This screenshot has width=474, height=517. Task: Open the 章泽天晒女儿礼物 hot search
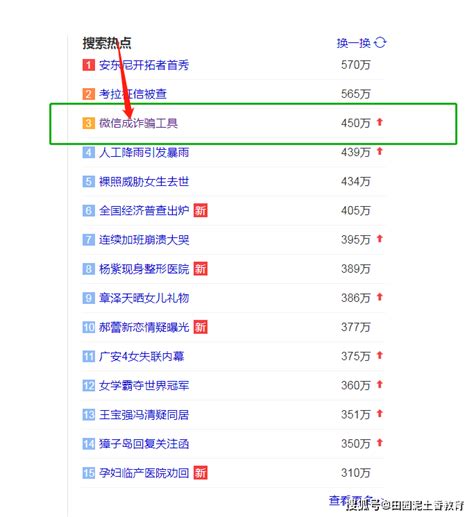(144, 298)
